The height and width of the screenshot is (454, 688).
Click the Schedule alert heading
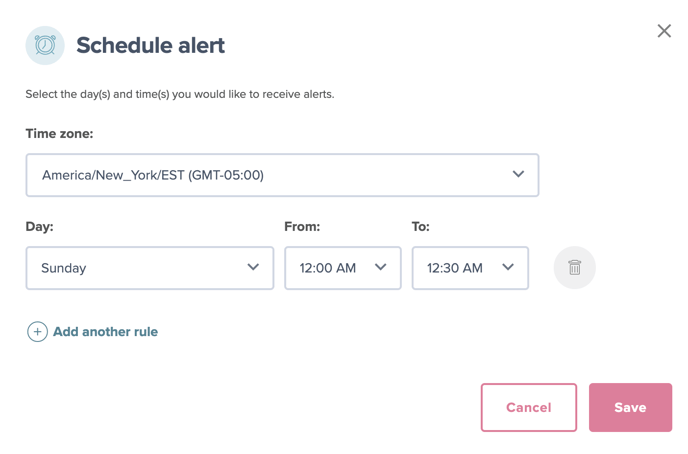150,45
